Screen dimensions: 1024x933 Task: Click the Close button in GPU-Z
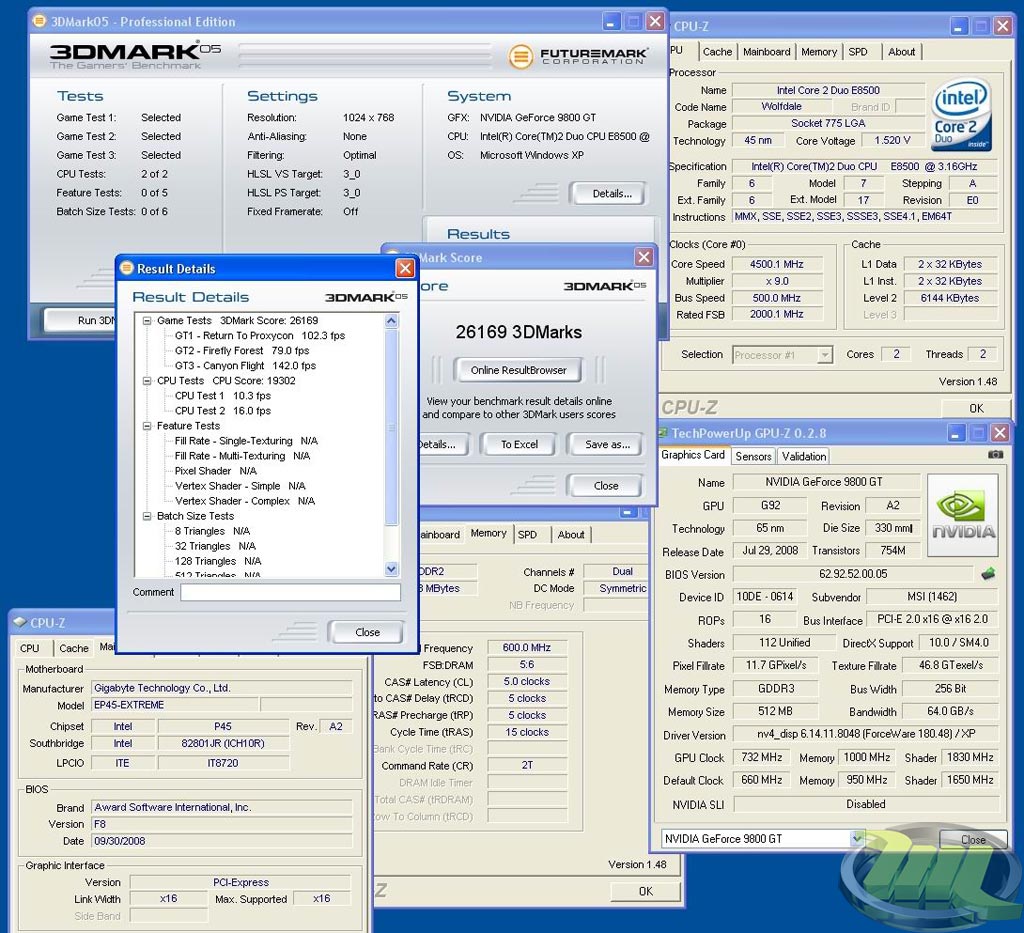click(x=973, y=840)
